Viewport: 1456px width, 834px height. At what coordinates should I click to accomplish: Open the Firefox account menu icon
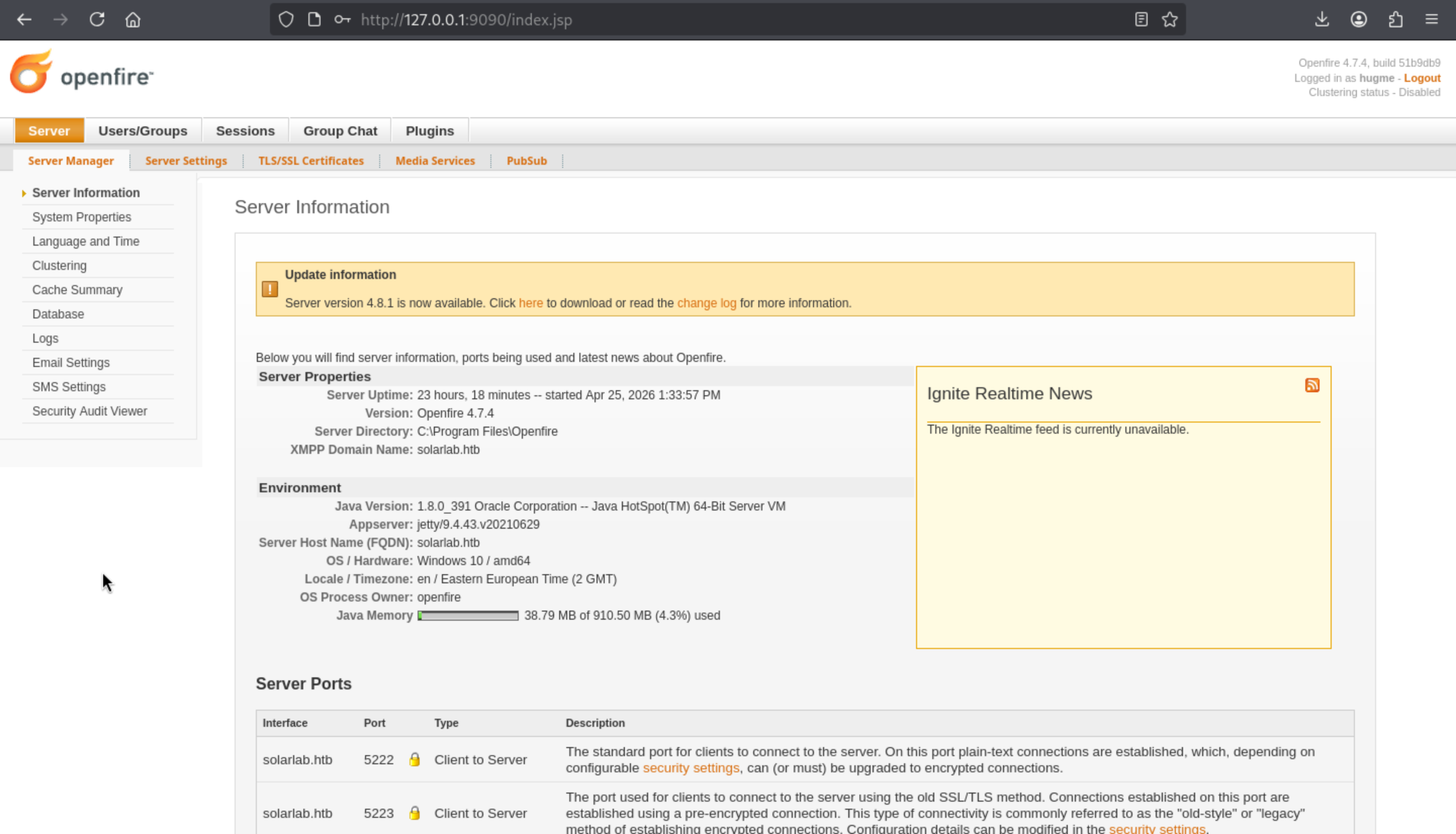point(1358,20)
